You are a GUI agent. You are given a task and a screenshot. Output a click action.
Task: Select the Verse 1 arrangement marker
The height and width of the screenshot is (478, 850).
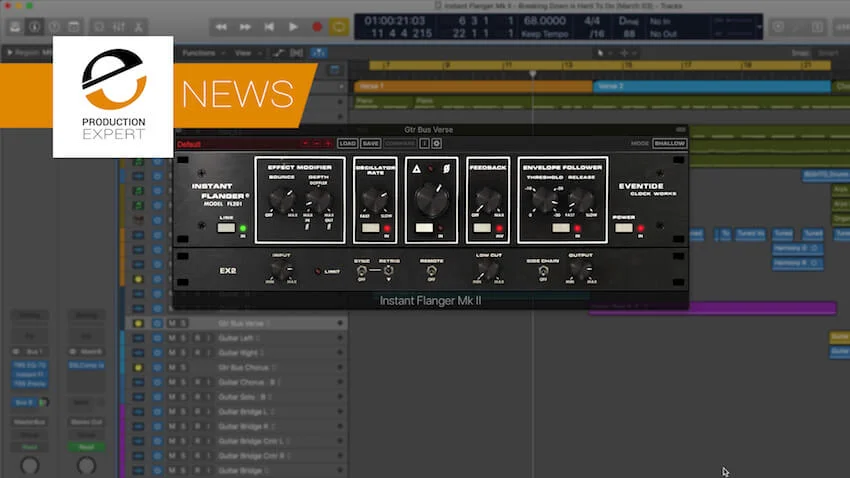coord(474,86)
